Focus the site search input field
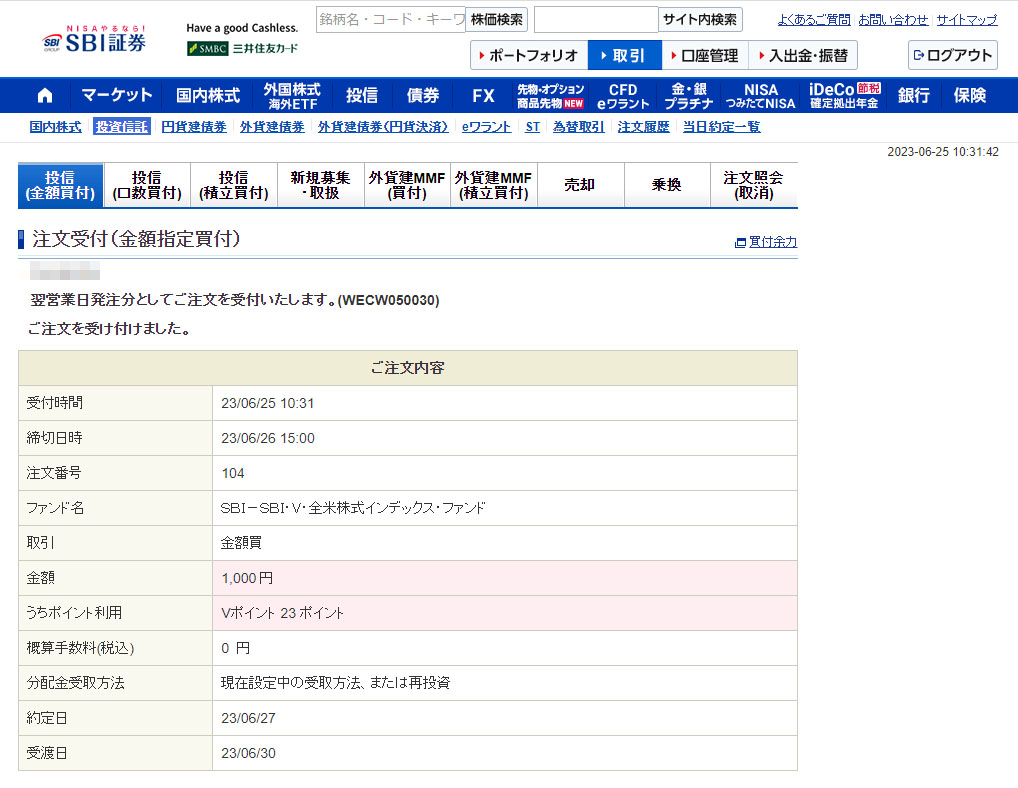The width and height of the screenshot is (1018, 788). 595,19
